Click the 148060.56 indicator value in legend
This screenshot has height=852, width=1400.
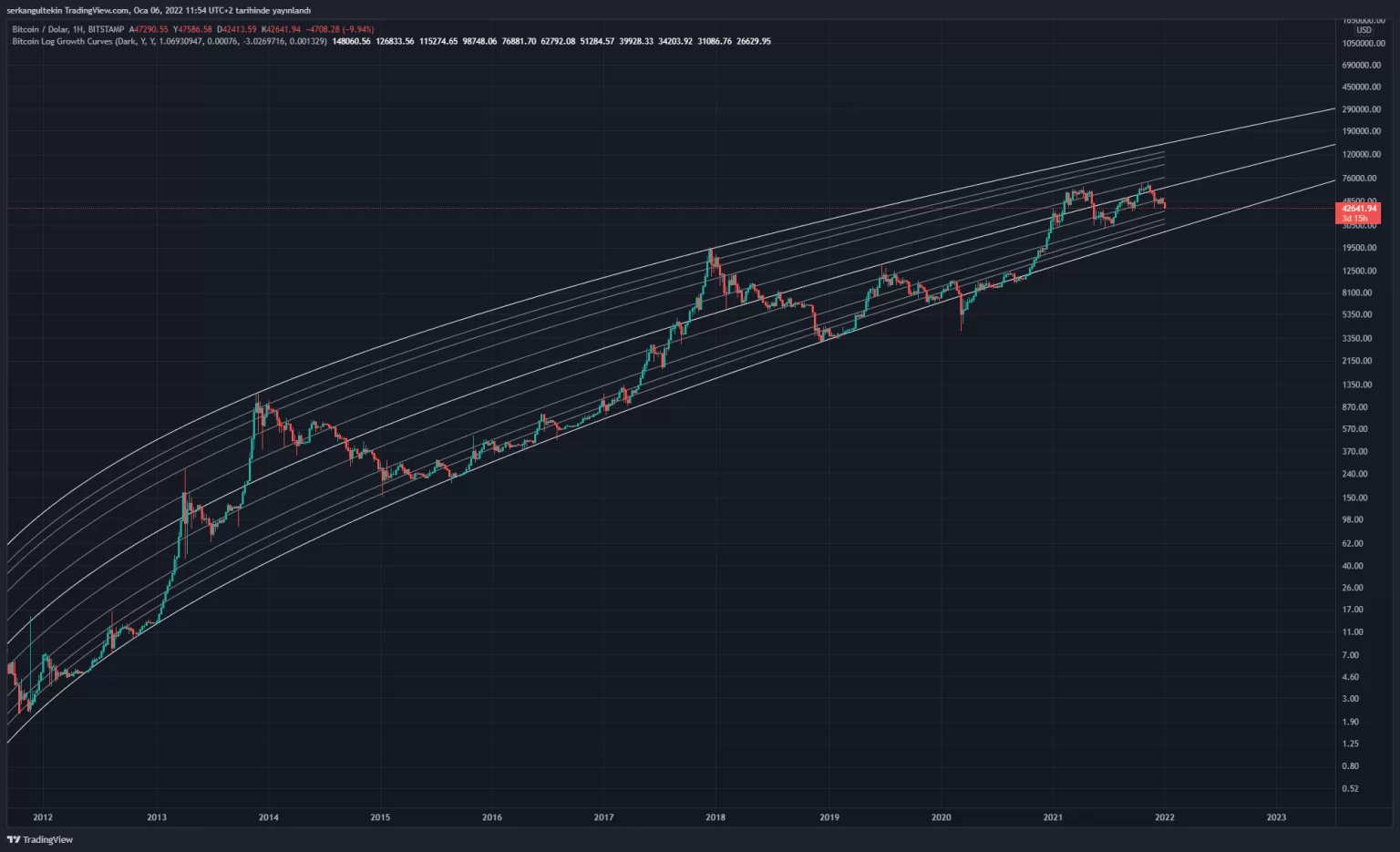tap(352, 41)
